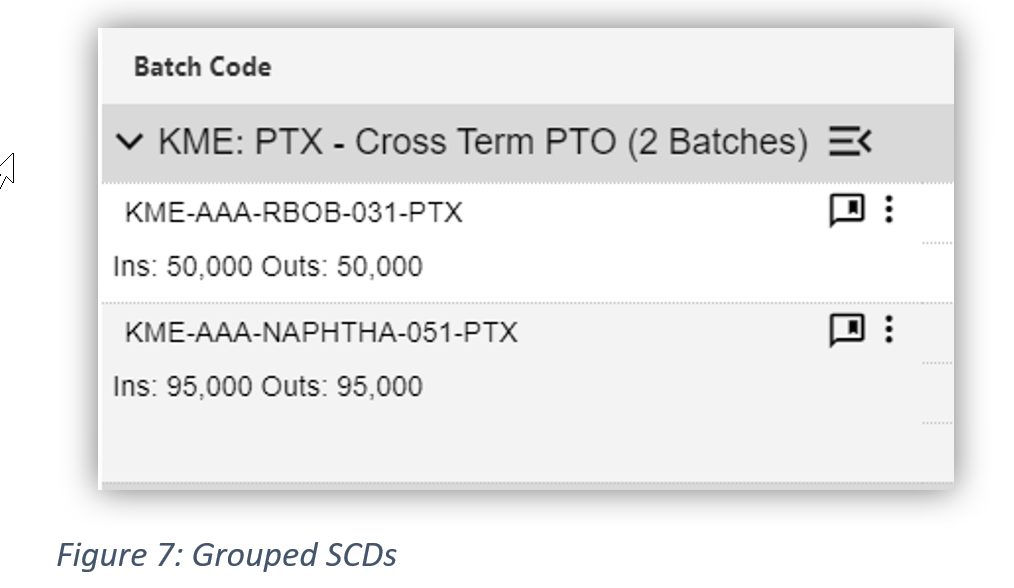Click the collapse-list icon beside Cross Term PTO
This screenshot has height=588, width=1014.
click(850, 142)
